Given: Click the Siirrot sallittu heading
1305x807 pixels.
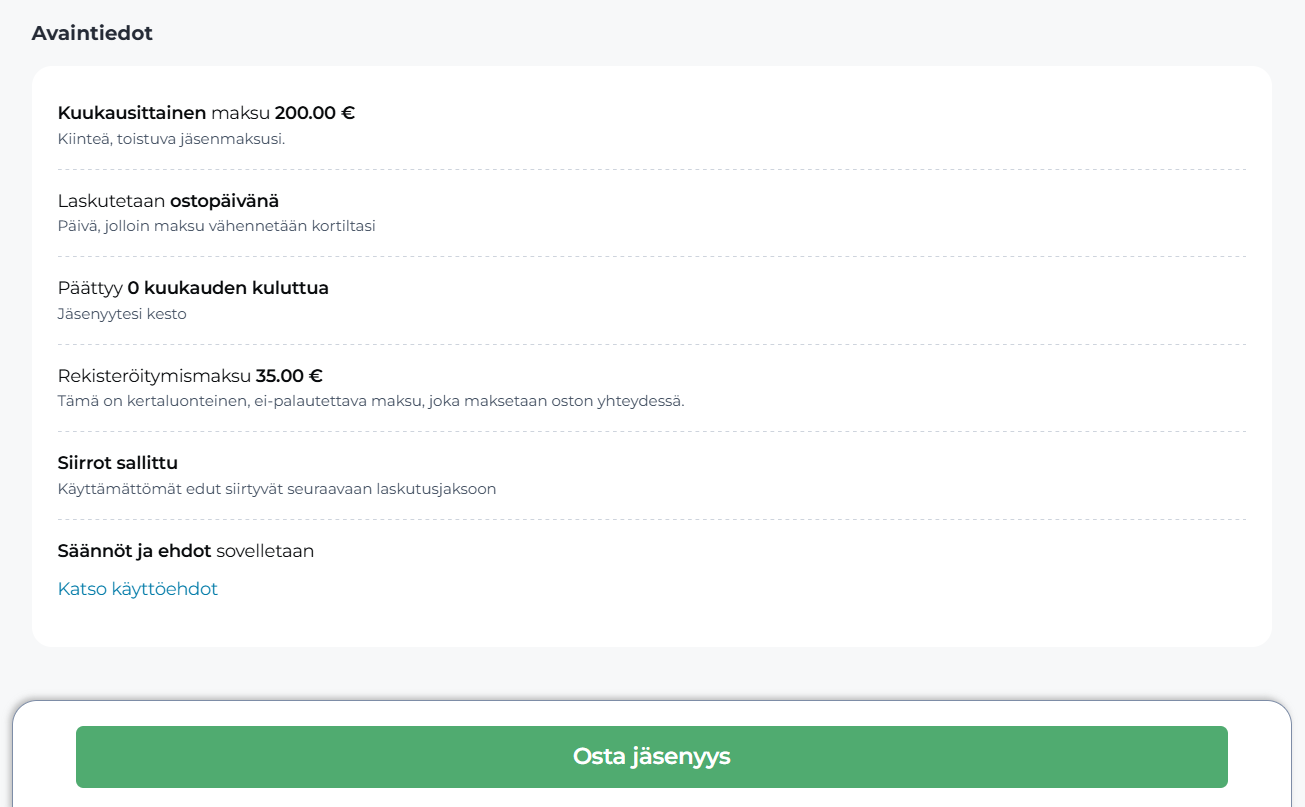Looking at the screenshot, I should coord(118,463).
